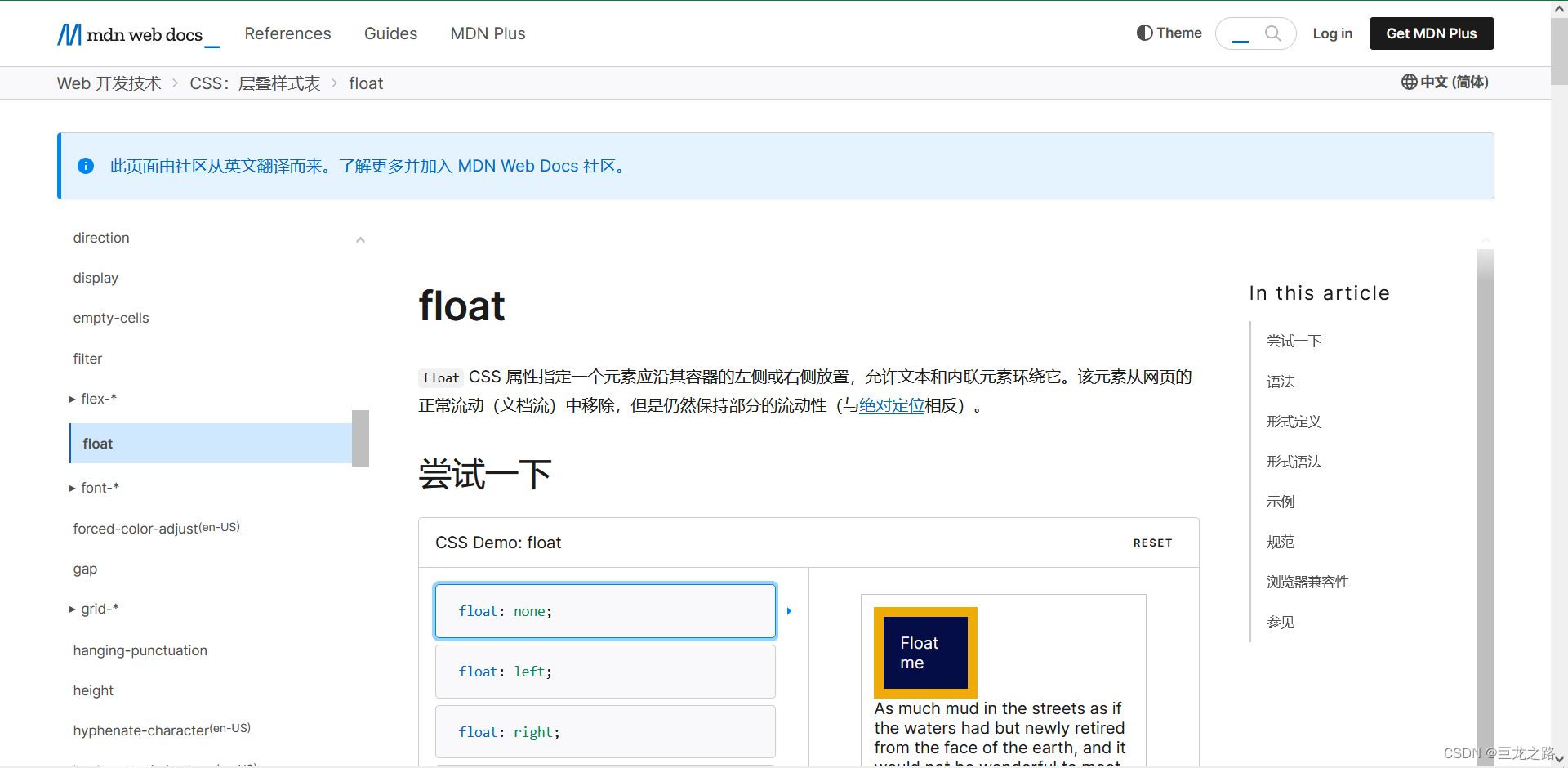Click the globe language icon near 中文 (简体)

1409,82
